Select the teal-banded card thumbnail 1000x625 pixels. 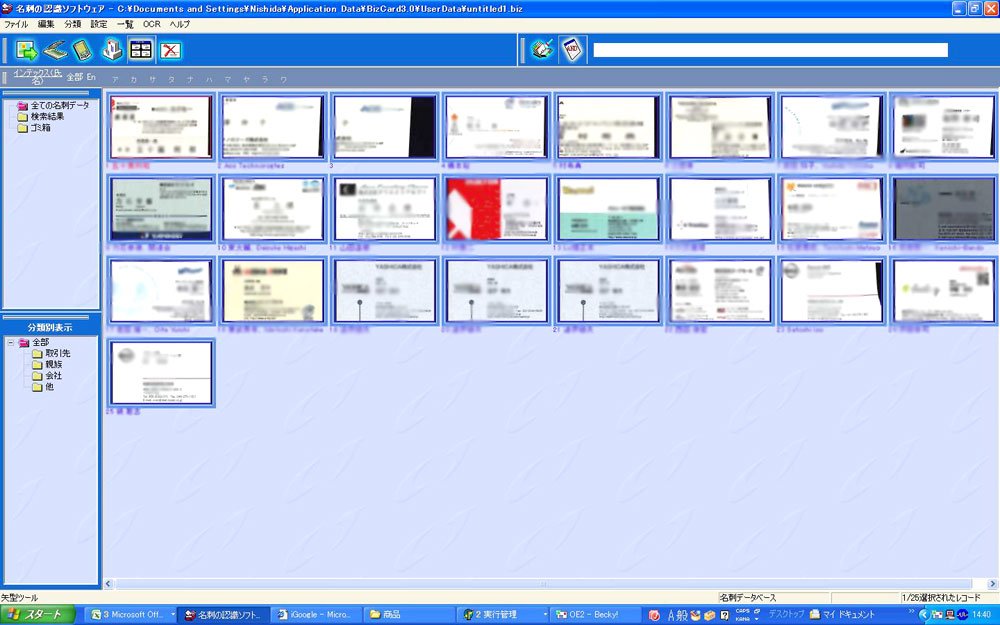point(608,209)
